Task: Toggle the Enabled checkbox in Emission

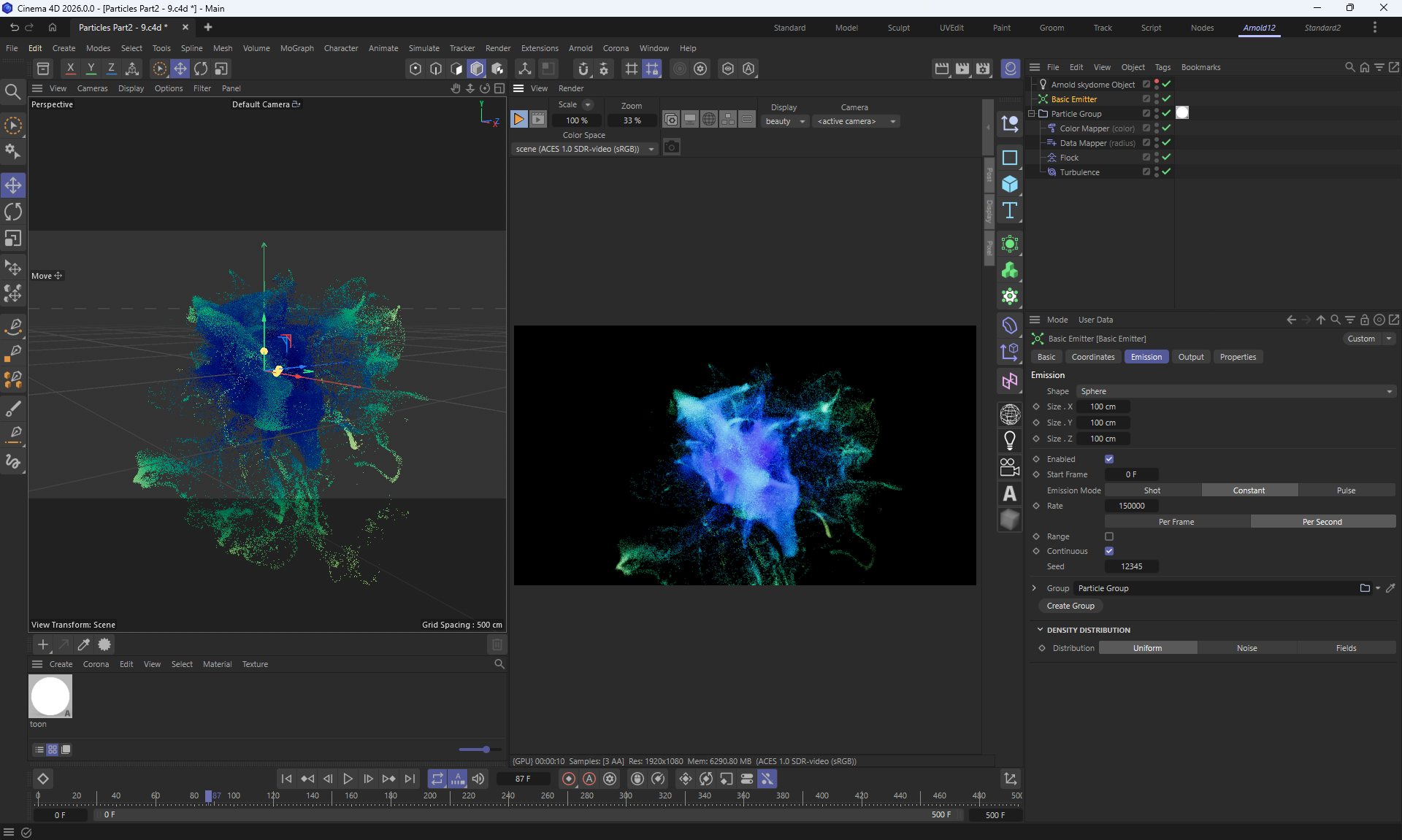Action: 1109,459
